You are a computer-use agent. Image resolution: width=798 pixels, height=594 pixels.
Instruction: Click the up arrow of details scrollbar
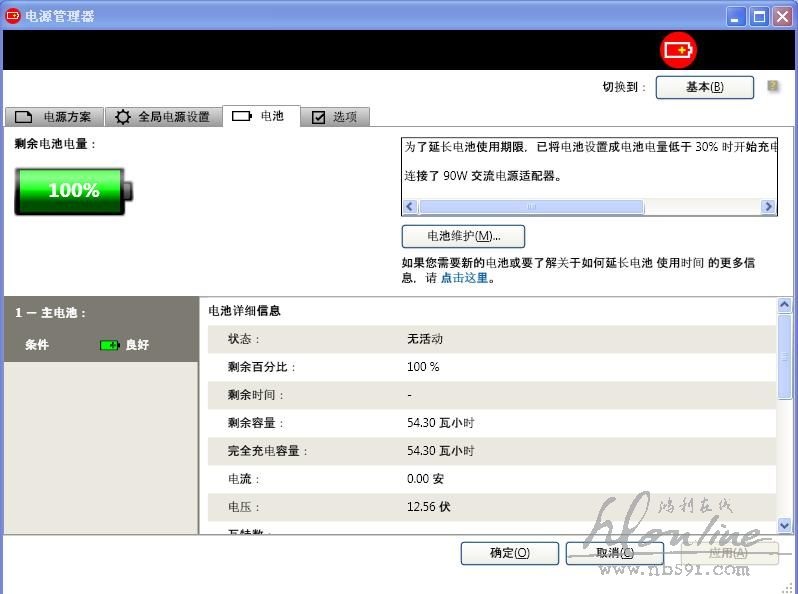[x=784, y=305]
